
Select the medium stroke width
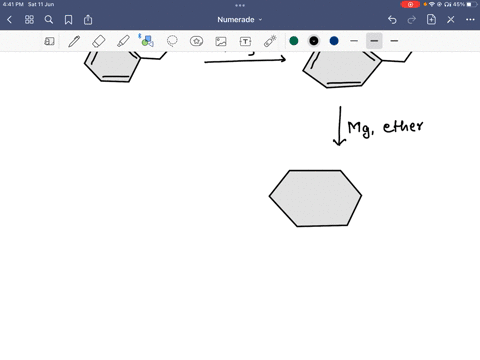coord(374,41)
